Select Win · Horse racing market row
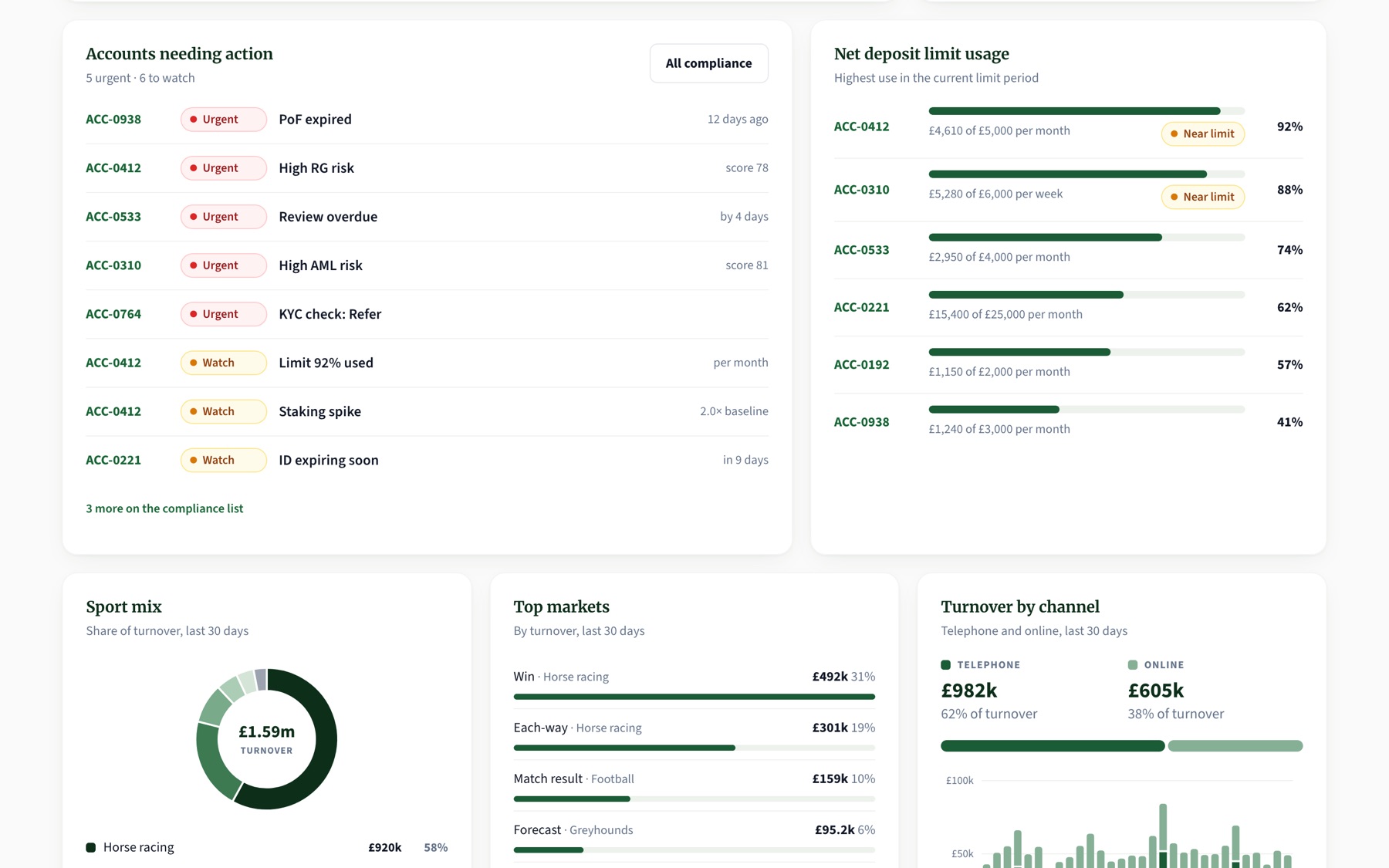 point(694,684)
